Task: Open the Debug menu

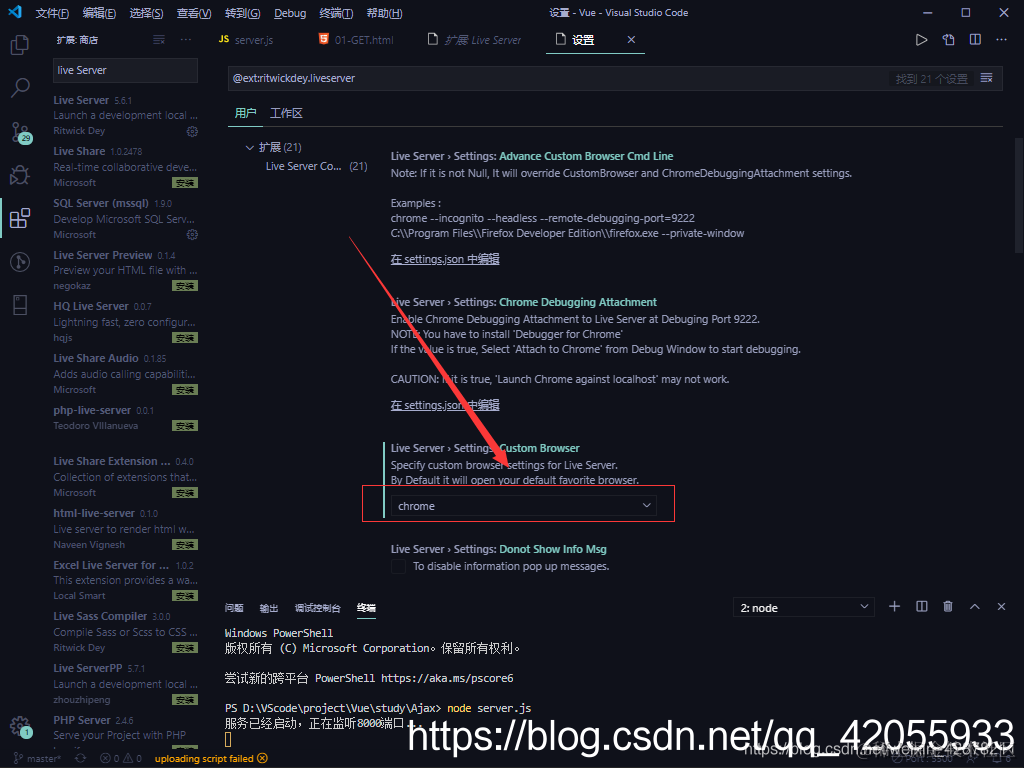Action: click(x=290, y=13)
